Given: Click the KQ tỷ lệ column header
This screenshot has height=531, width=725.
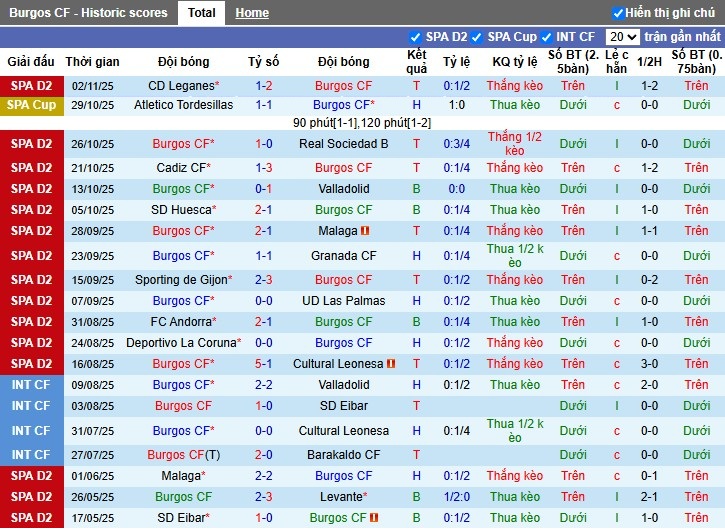Looking at the screenshot, I should [x=515, y=62].
